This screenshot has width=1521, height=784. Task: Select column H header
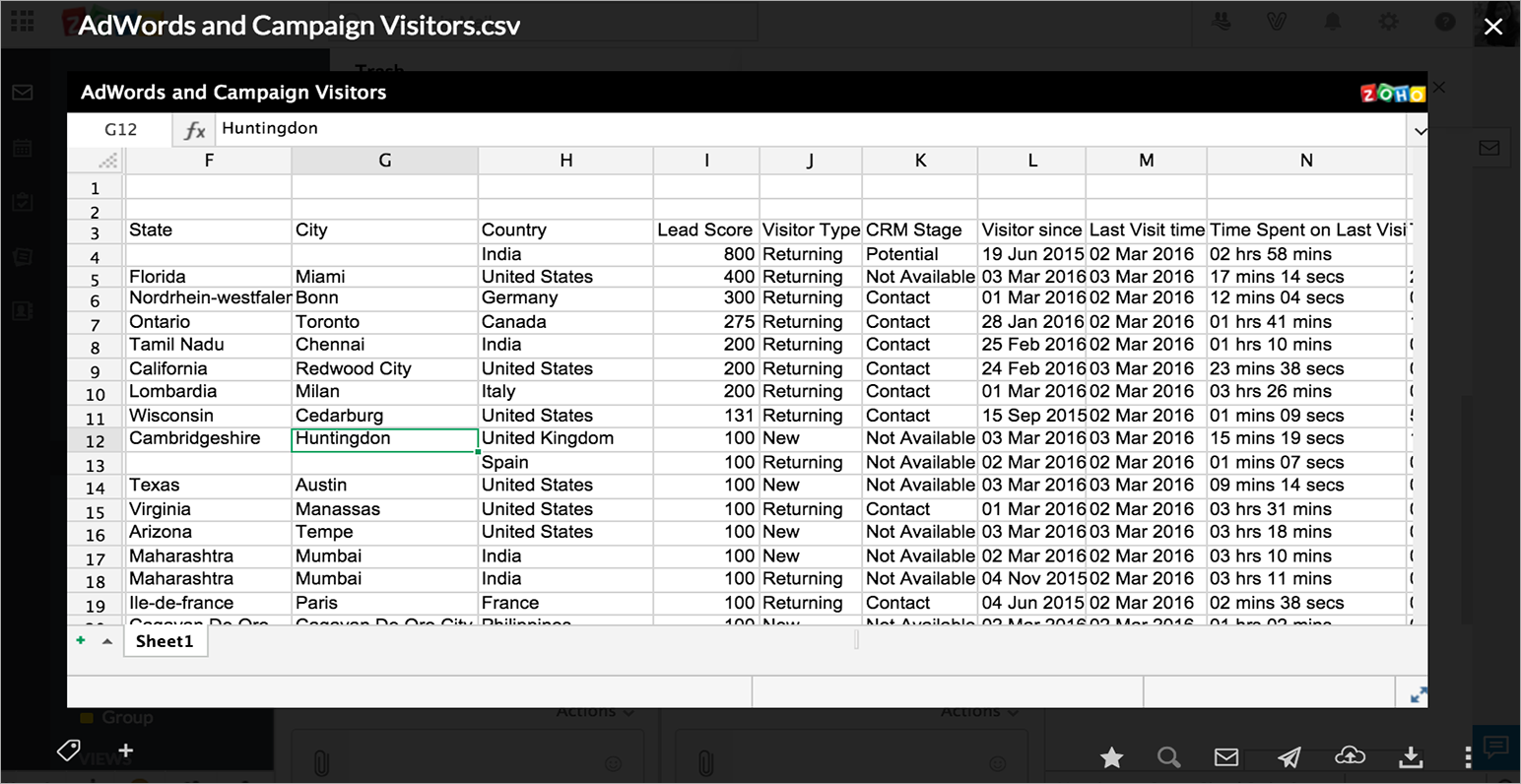565,161
